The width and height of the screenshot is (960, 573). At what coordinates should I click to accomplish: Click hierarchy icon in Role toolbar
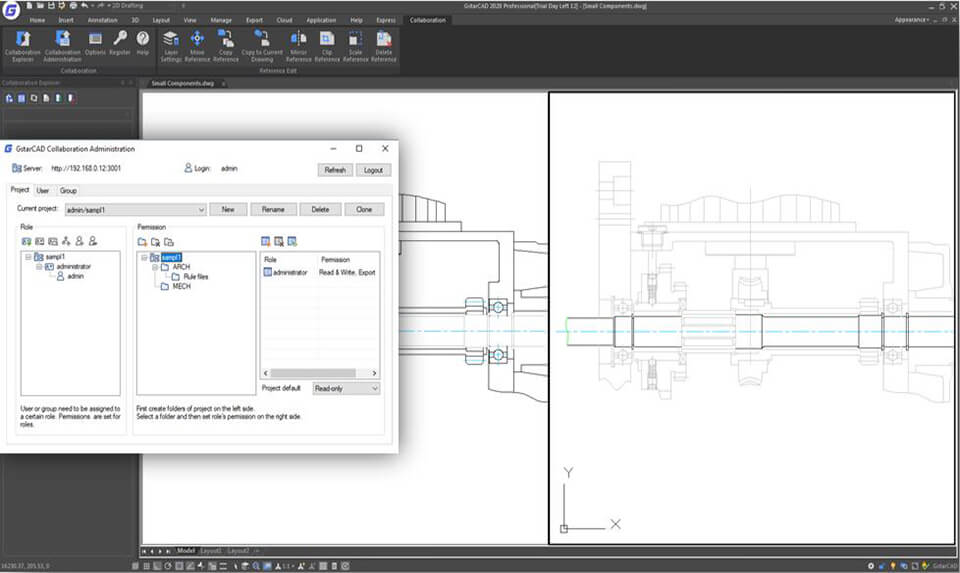click(66, 241)
